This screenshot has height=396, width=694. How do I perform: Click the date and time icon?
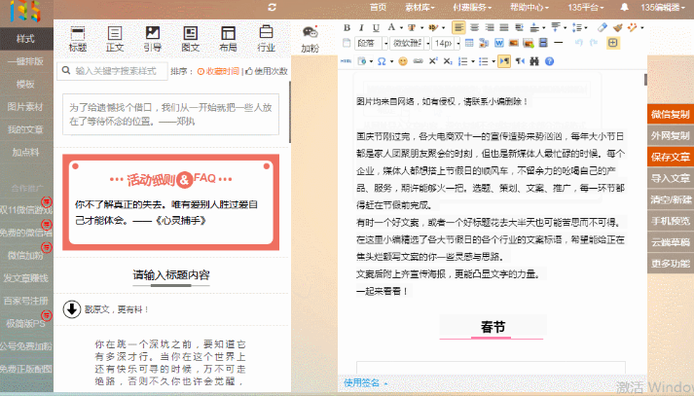[362, 62]
